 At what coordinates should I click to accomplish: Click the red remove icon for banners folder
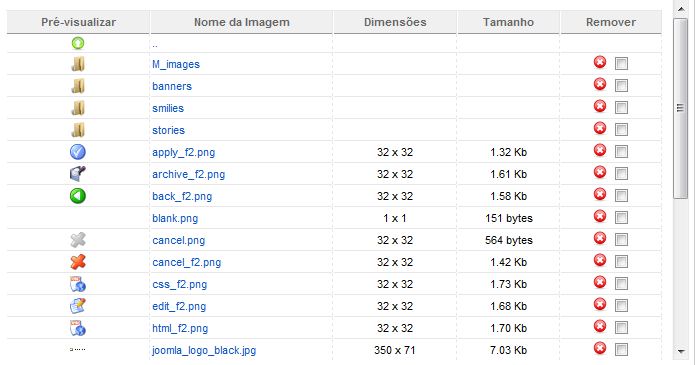[600, 84]
